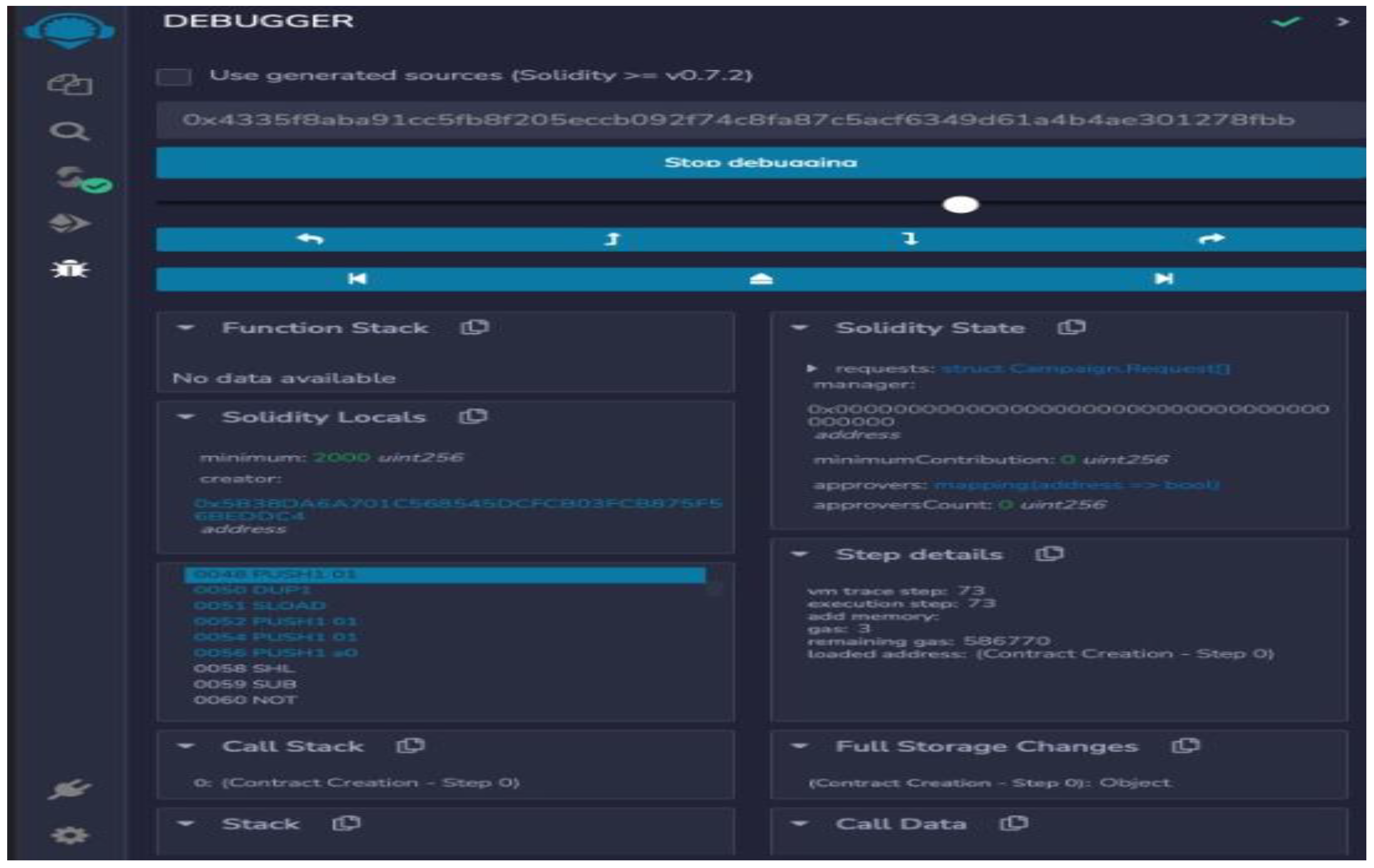This screenshot has width=1374, height=868.
Task: Collapse the Solidity Locals panel
Action: [x=186, y=417]
